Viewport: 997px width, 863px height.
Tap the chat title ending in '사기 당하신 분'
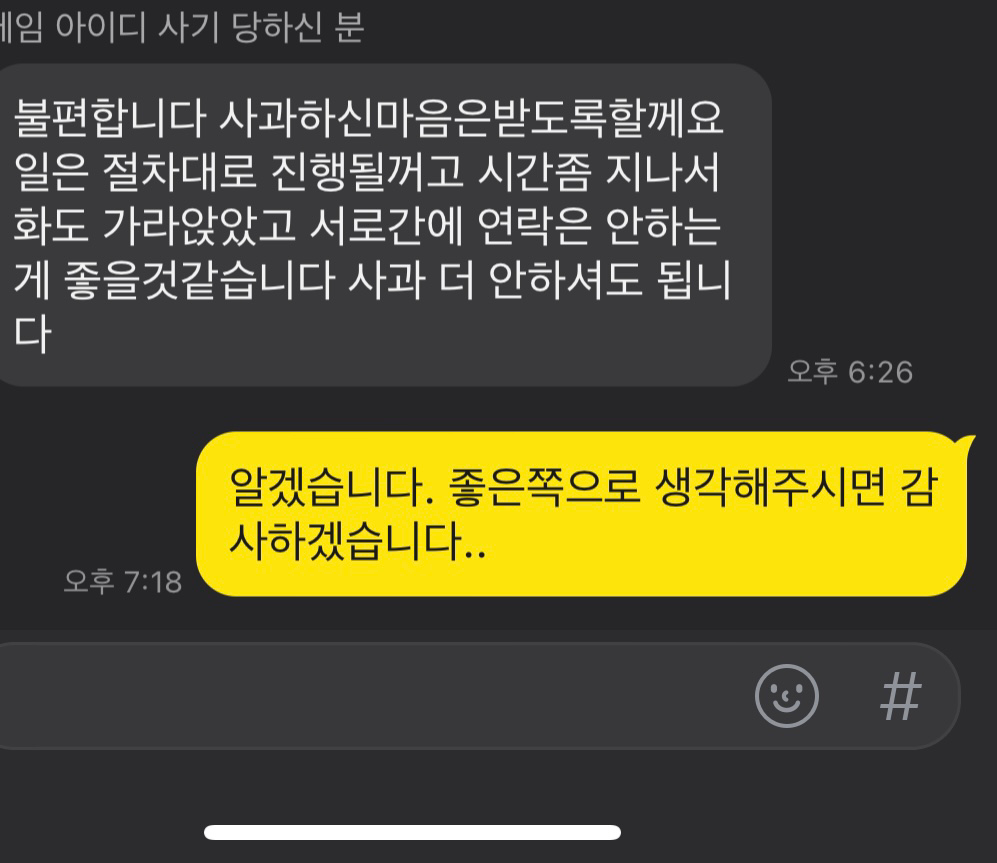(x=182, y=27)
